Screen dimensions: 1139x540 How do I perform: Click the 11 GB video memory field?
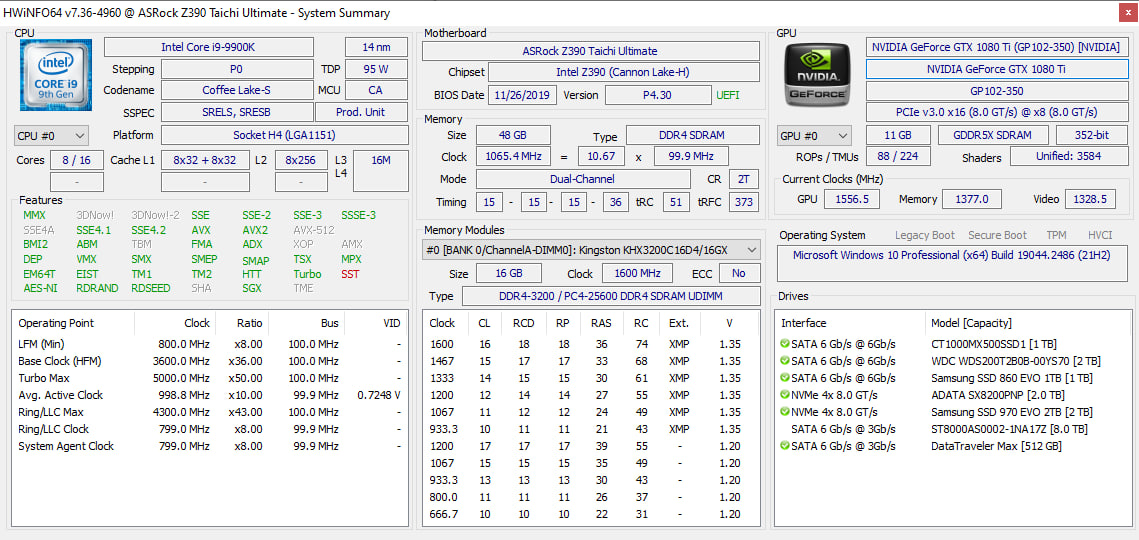(x=899, y=135)
